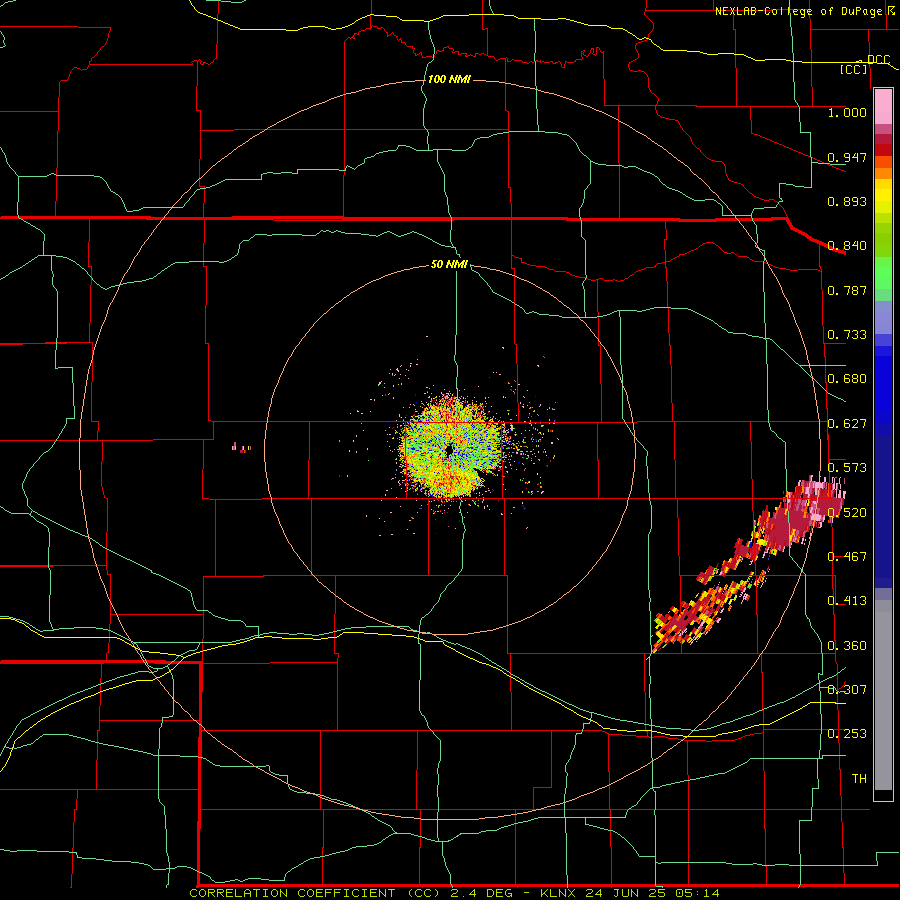Viewport: 900px width, 900px height.
Task: Click the 0.787 scale value
Action: point(847,290)
